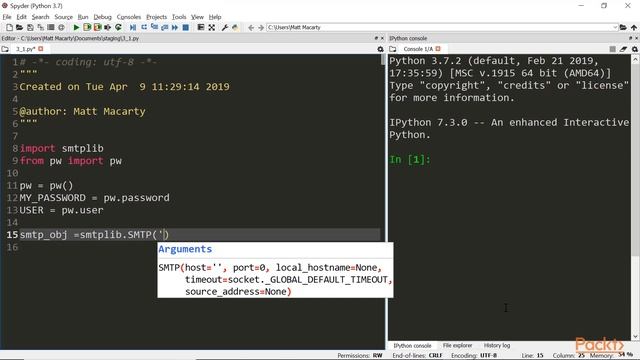Click the In [1]: console prompt
Viewport: 640px width, 360px height.
[x=409, y=160]
